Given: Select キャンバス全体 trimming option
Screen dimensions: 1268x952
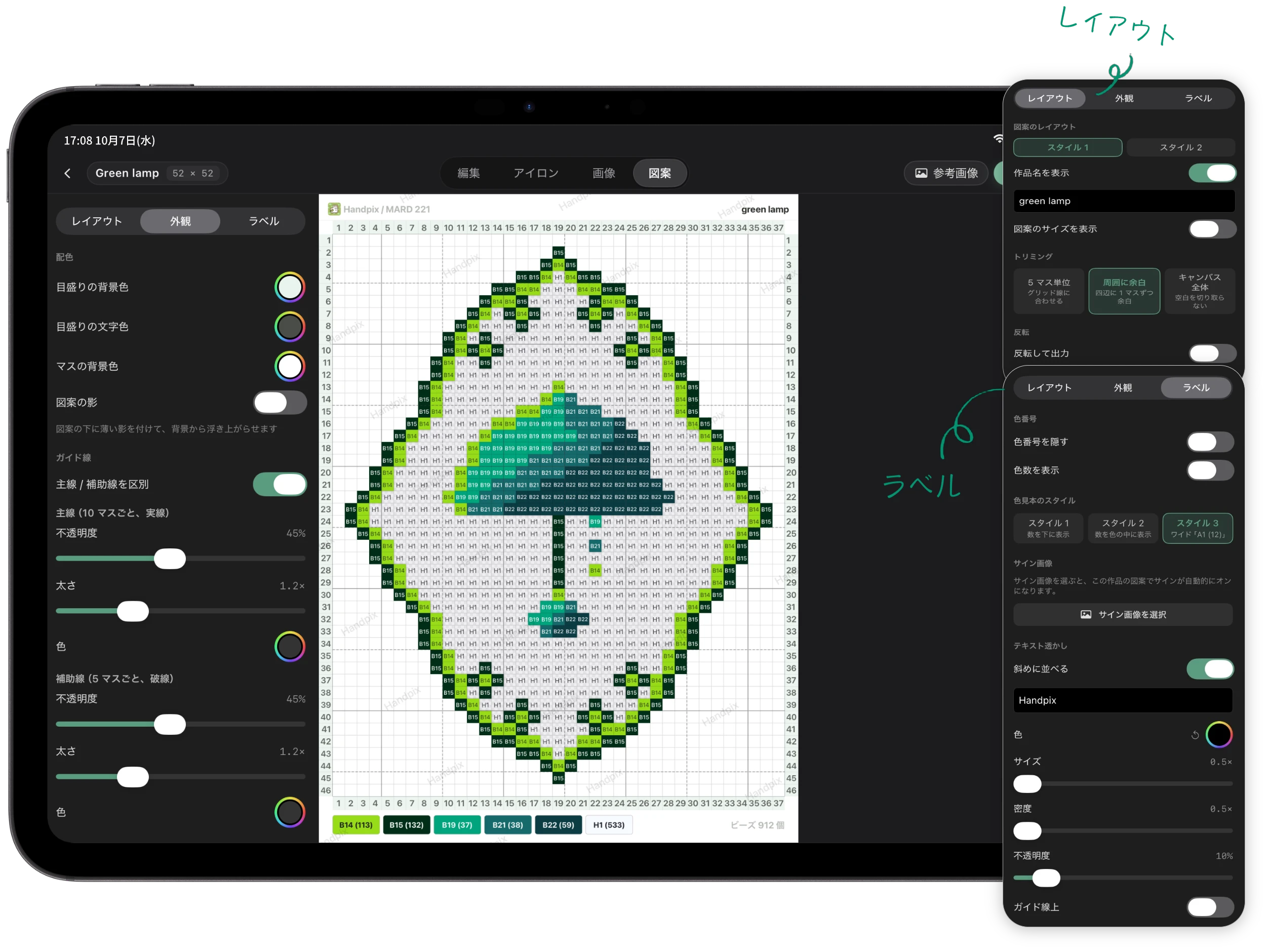Looking at the screenshot, I should click(x=1199, y=291).
